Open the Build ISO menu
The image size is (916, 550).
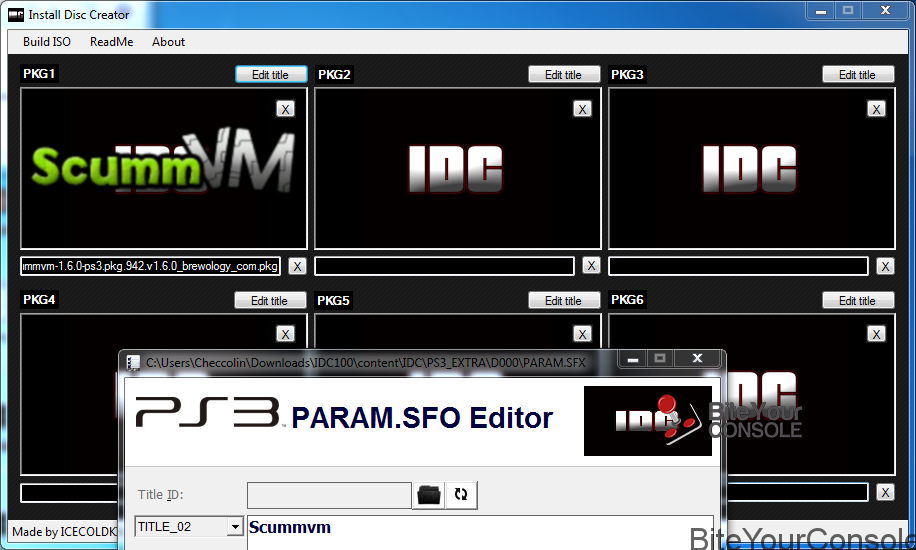(47, 42)
